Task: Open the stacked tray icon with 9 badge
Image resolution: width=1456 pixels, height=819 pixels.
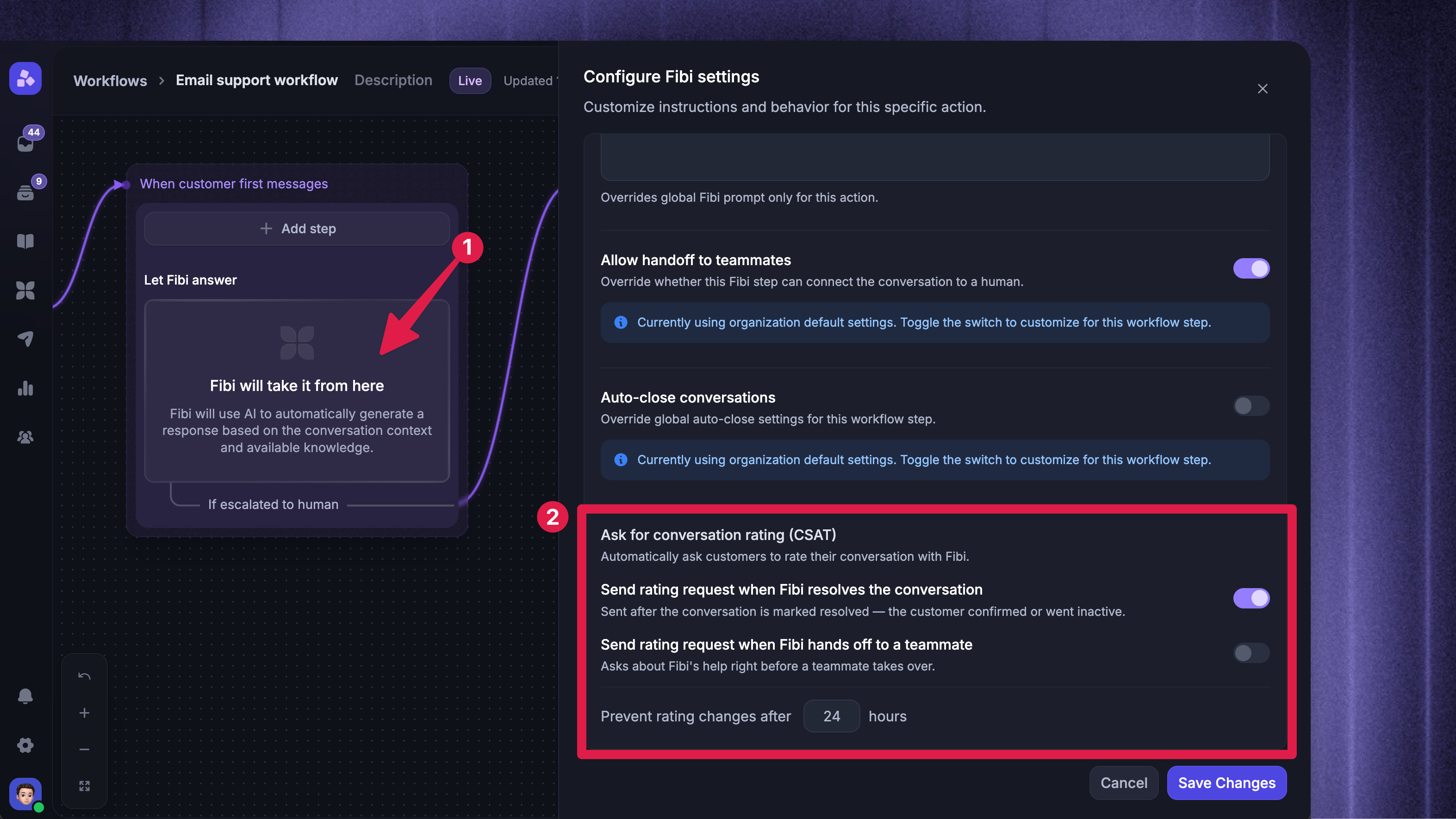Action: 25,192
